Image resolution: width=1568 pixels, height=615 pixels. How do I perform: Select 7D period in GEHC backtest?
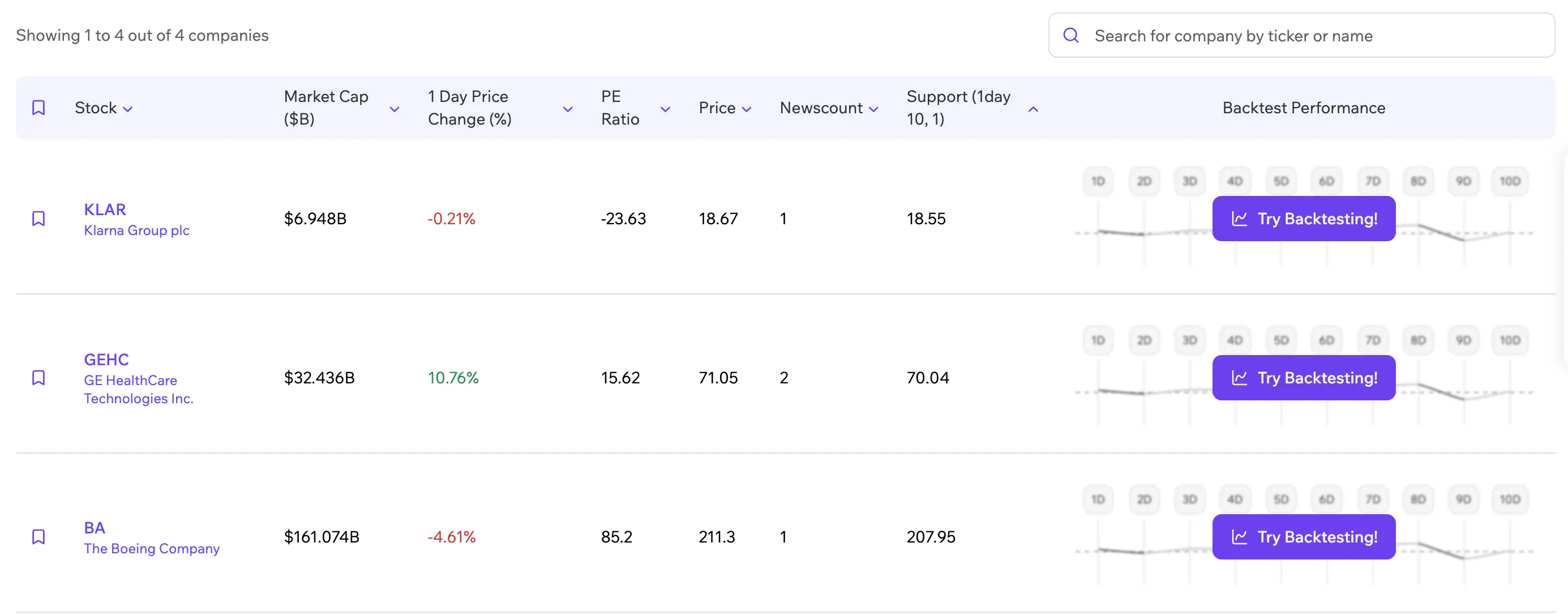1373,340
